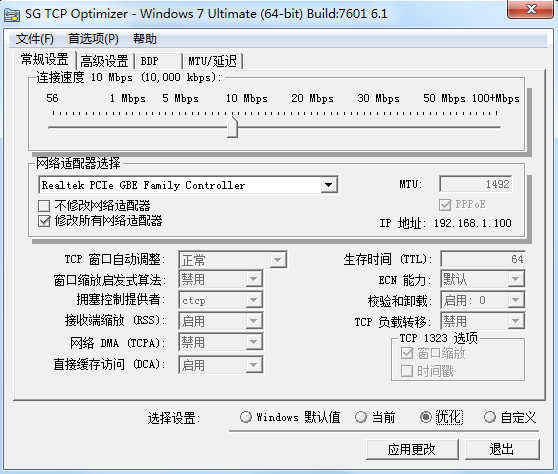Click the 56 slider scale label
Viewport: 558px width, 474px height.
(52, 98)
